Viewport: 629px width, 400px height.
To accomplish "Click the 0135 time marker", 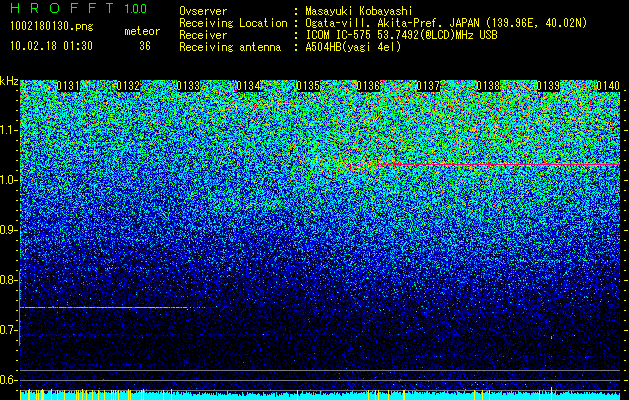I will tap(308, 86).
